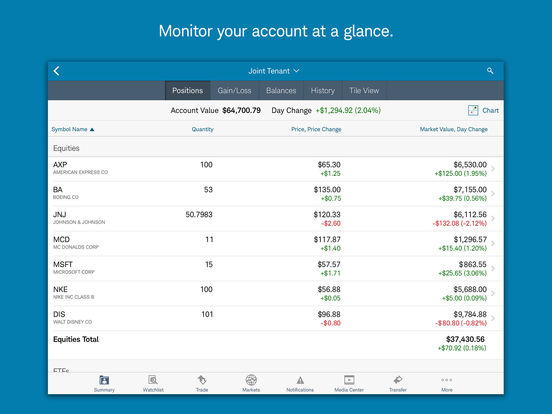Image resolution: width=552 pixels, height=414 pixels.
Task: Switch to the History tab
Action: point(322,90)
